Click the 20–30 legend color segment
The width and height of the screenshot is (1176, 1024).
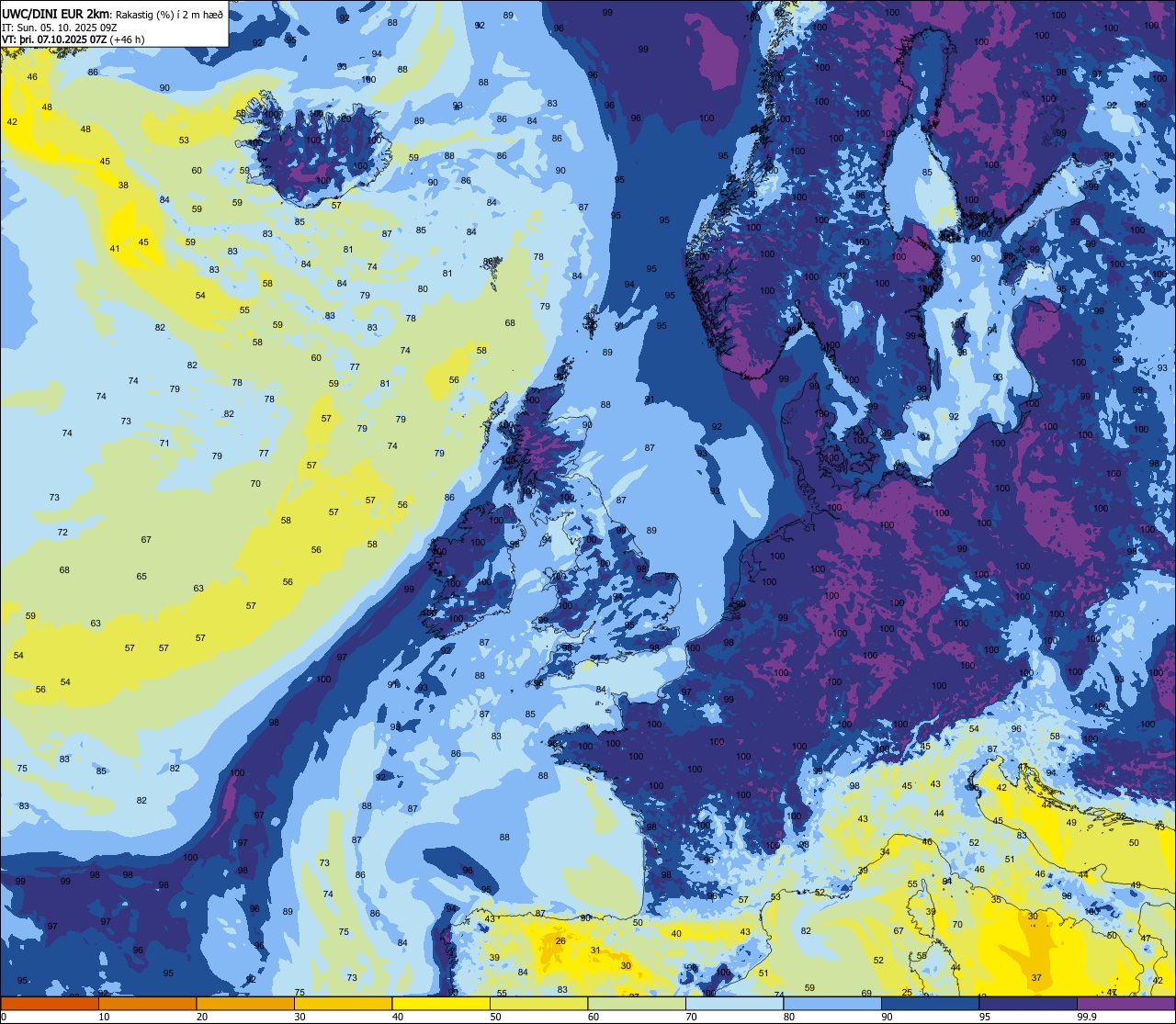(245, 1003)
